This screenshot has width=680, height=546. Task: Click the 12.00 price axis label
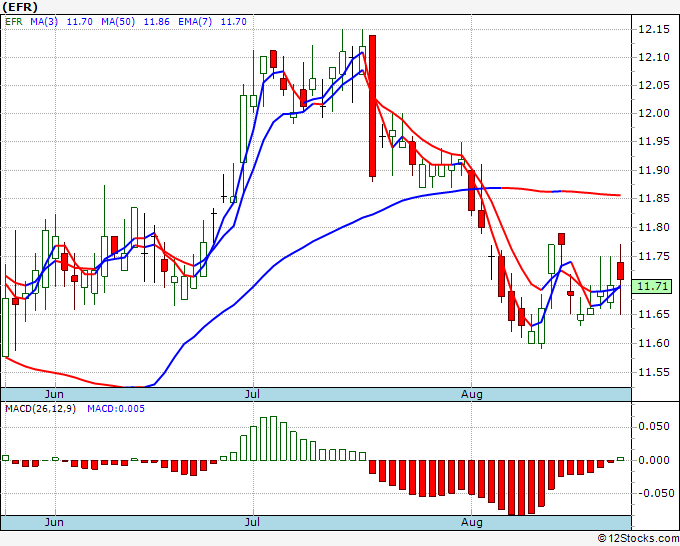click(x=654, y=114)
